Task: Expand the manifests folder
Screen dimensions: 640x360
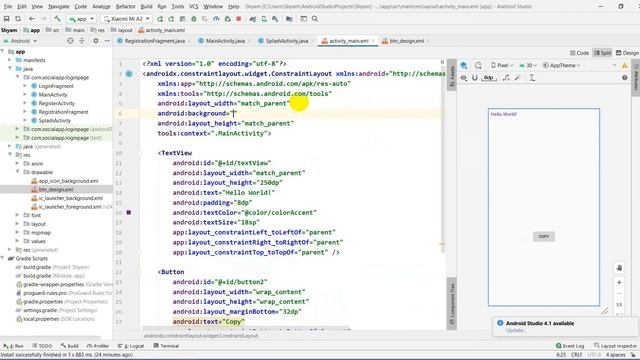Action: click(10, 60)
